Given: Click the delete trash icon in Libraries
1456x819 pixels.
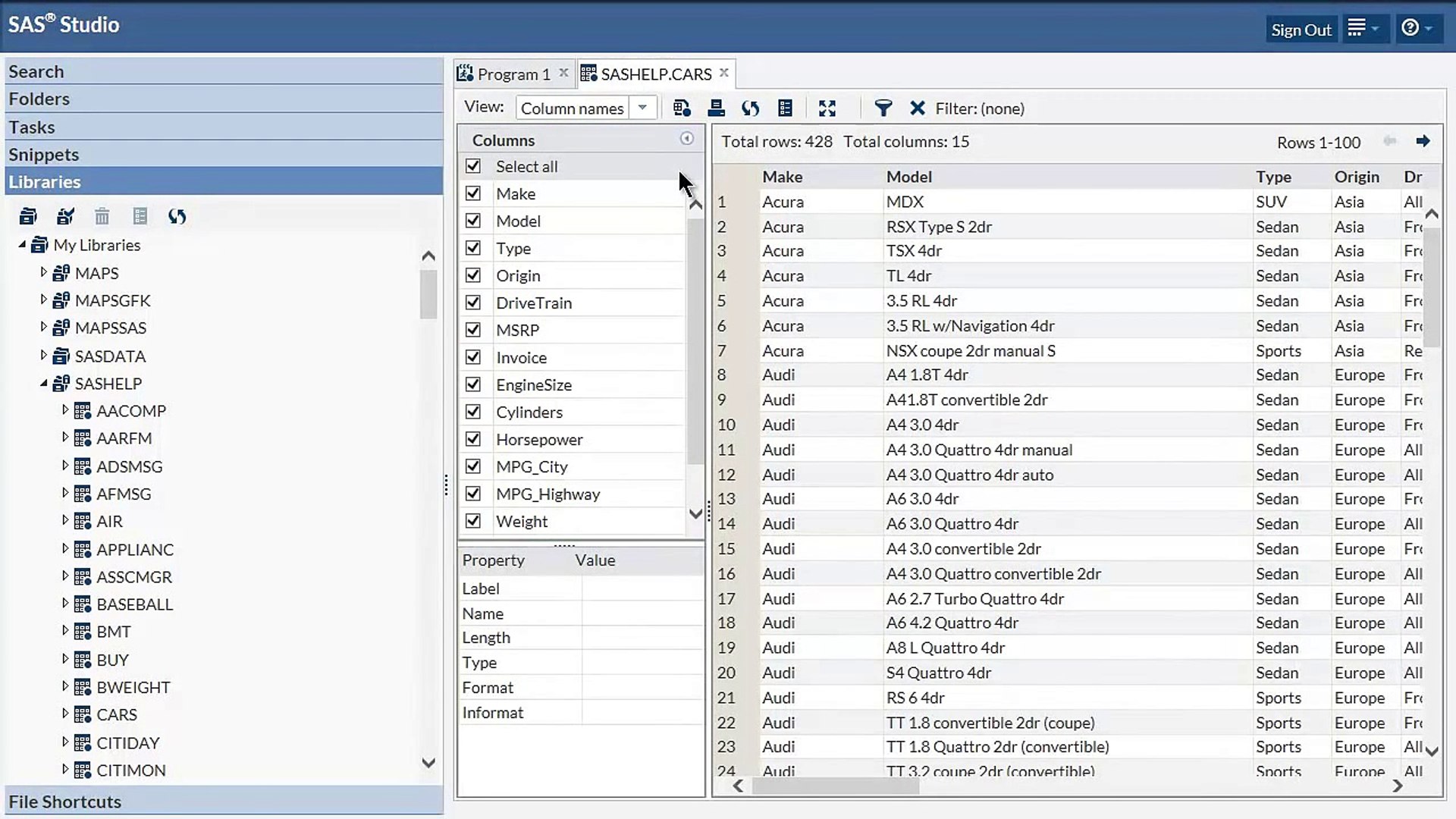Looking at the screenshot, I should point(102,217).
